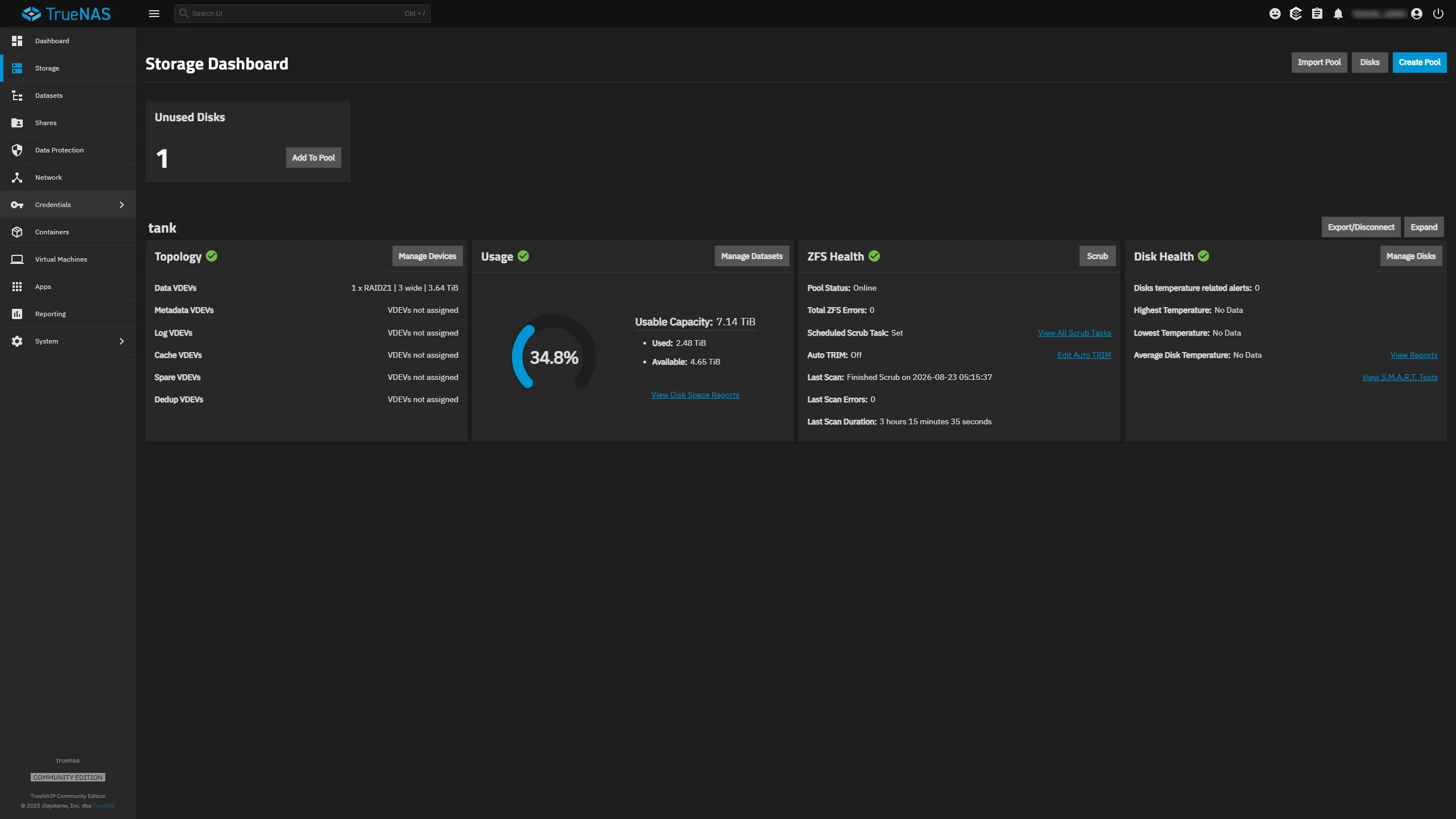Open Apps in the sidebar
1456x819 pixels.
click(68, 287)
